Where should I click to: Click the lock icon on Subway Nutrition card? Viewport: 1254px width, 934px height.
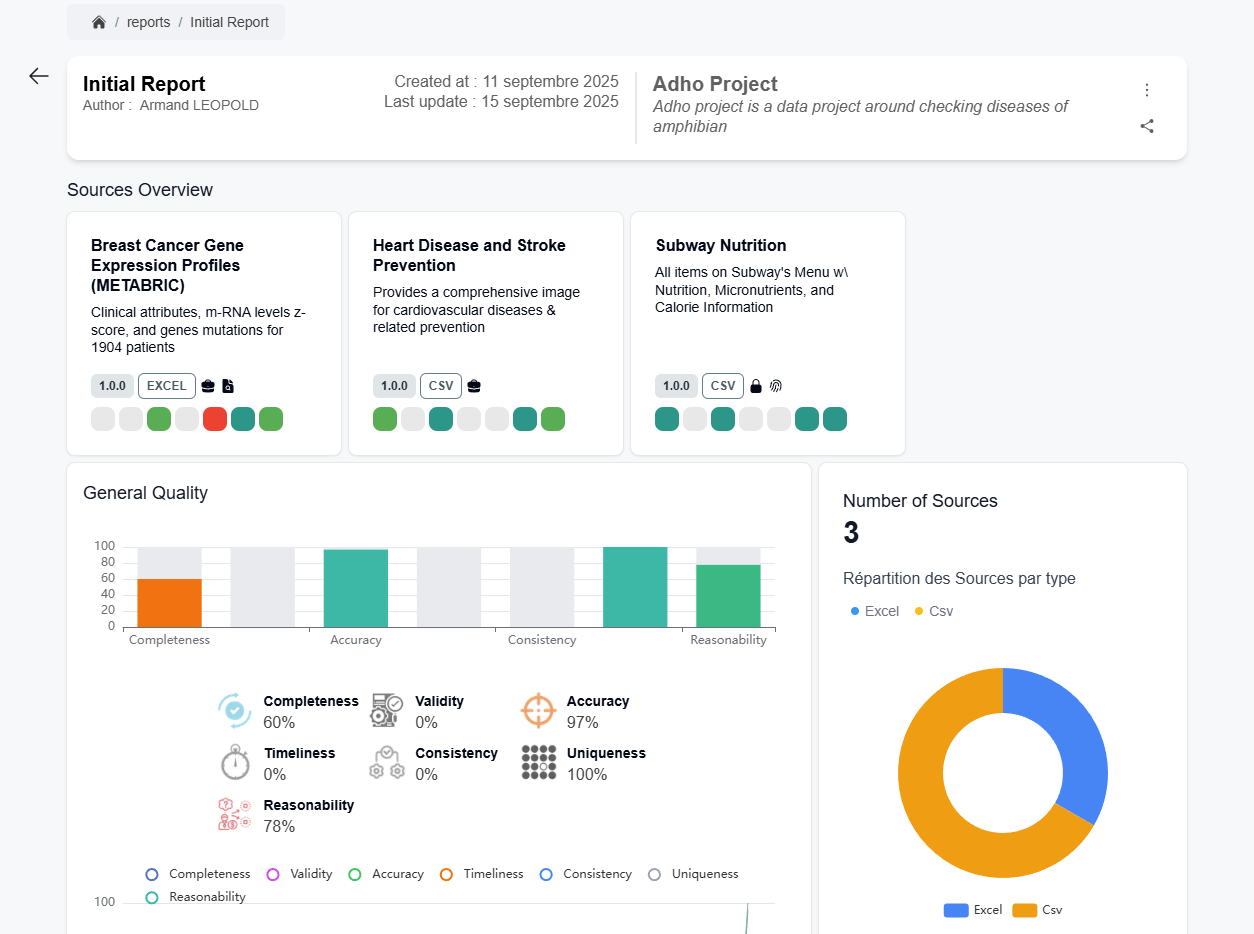(x=756, y=386)
